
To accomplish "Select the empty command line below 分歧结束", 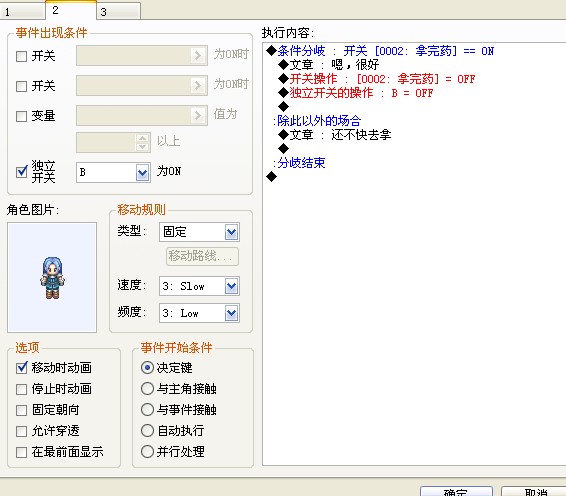I will pyautogui.click(x=271, y=177).
